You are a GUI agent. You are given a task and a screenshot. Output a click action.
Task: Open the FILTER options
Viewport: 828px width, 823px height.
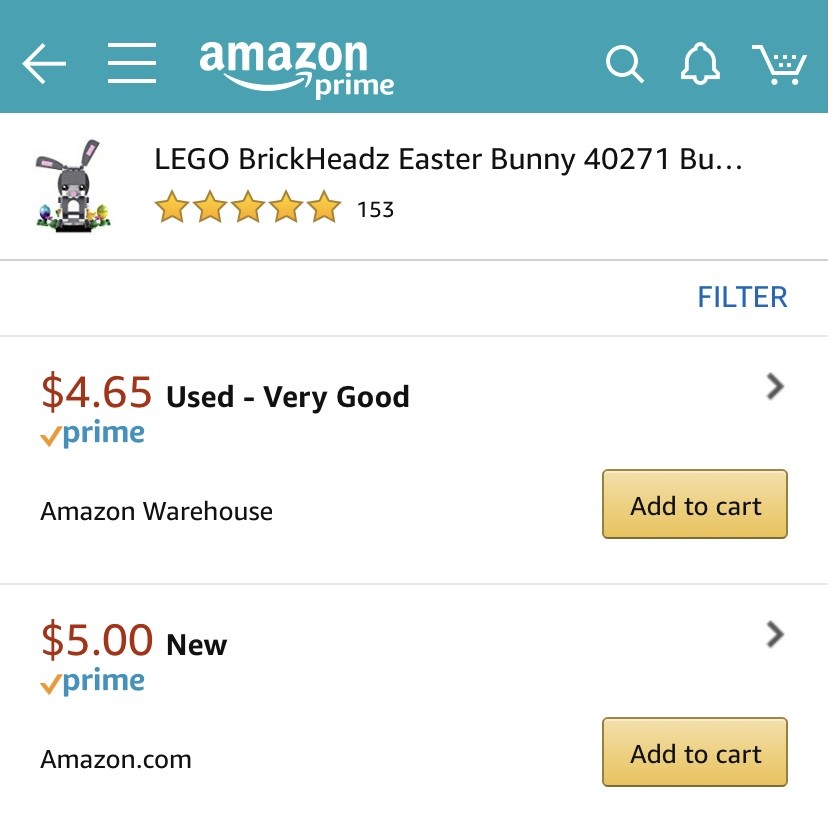tap(742, 297)
